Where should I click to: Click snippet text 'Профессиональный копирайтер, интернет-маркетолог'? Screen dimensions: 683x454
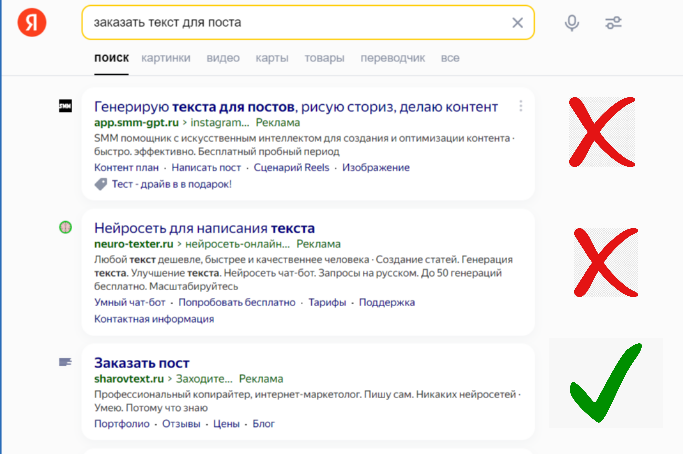[x=227, y=395]
